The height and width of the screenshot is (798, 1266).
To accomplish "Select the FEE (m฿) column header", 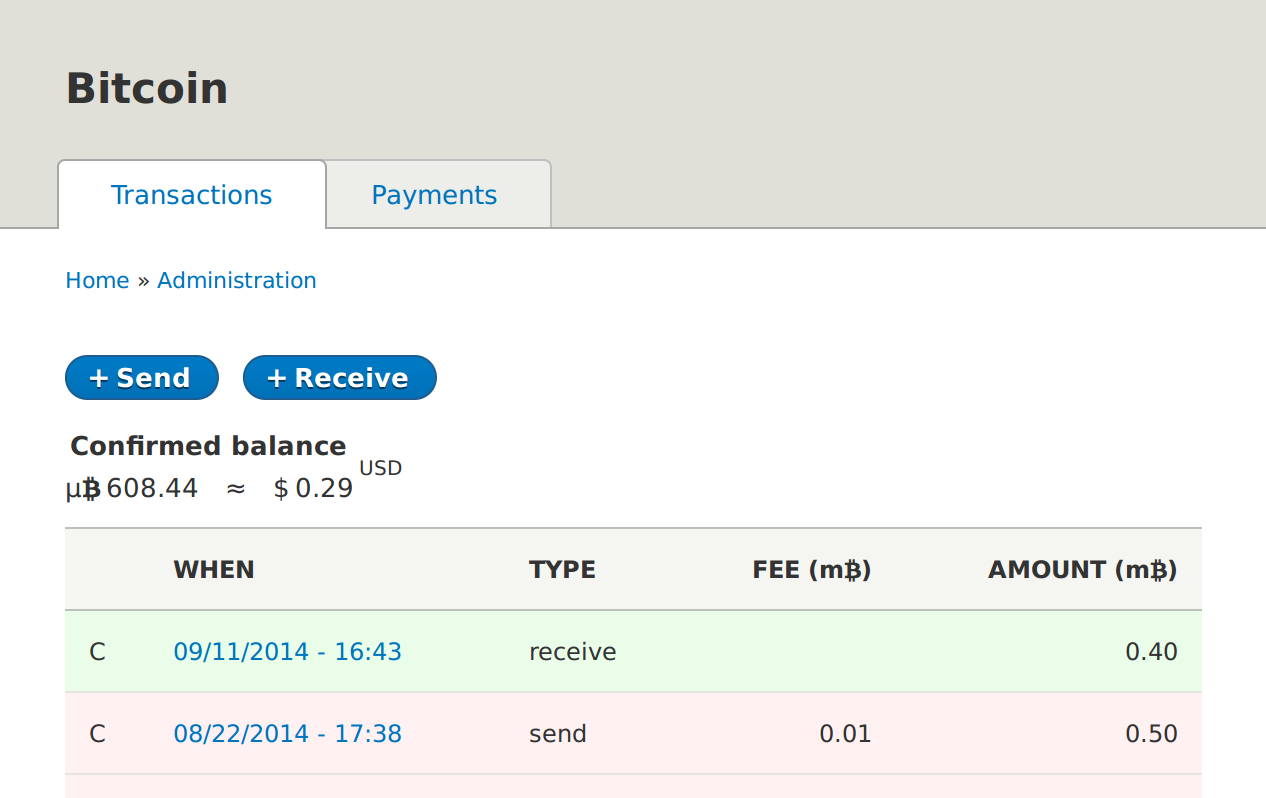I will click(812, 570).
